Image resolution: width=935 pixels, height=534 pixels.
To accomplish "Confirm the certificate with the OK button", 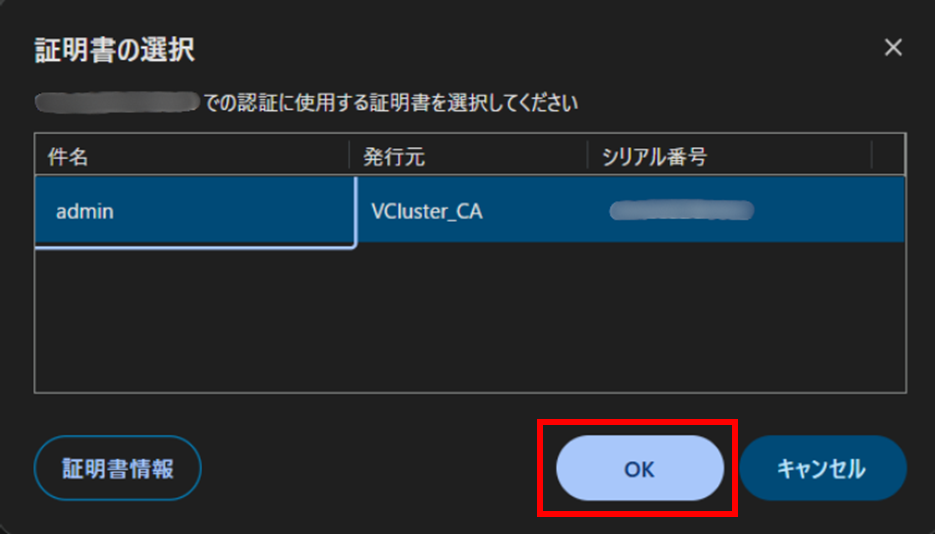I will point(639,468).
